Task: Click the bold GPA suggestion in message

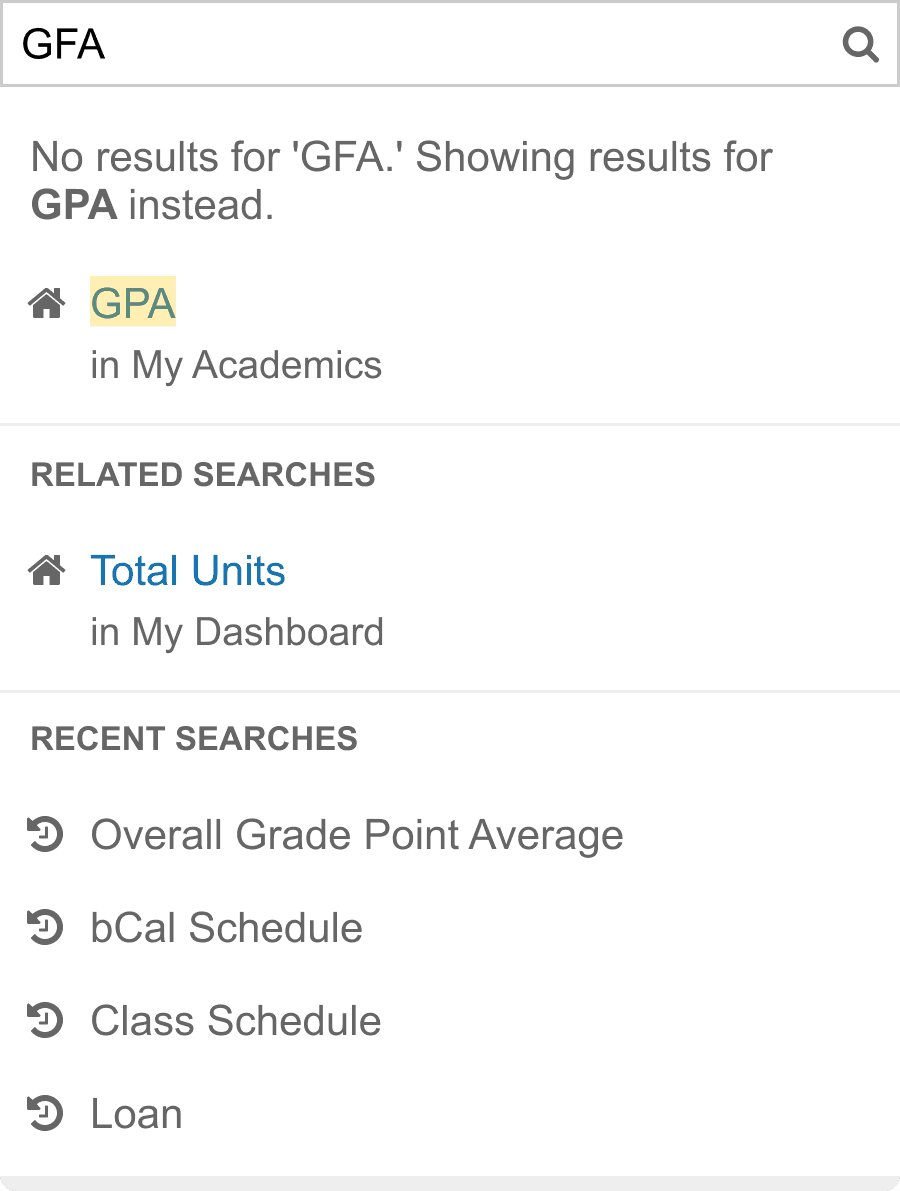Action: (x=74, y=205)
